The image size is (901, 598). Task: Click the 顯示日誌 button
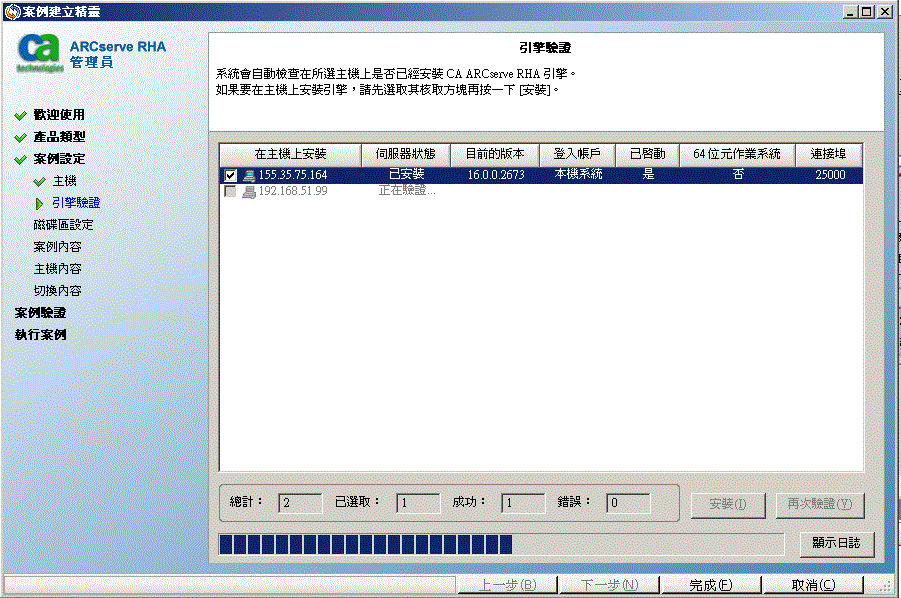point(836,544)
